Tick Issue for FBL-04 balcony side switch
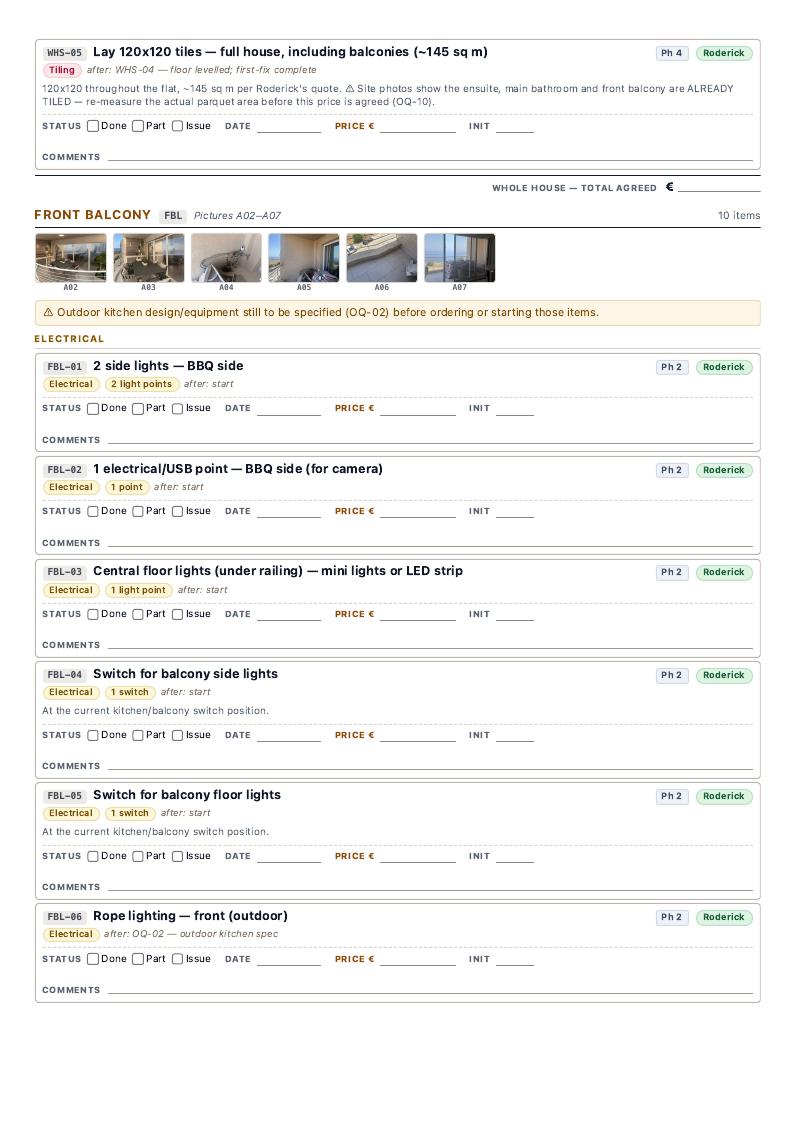795x1124 pixels. click(178, 735)
